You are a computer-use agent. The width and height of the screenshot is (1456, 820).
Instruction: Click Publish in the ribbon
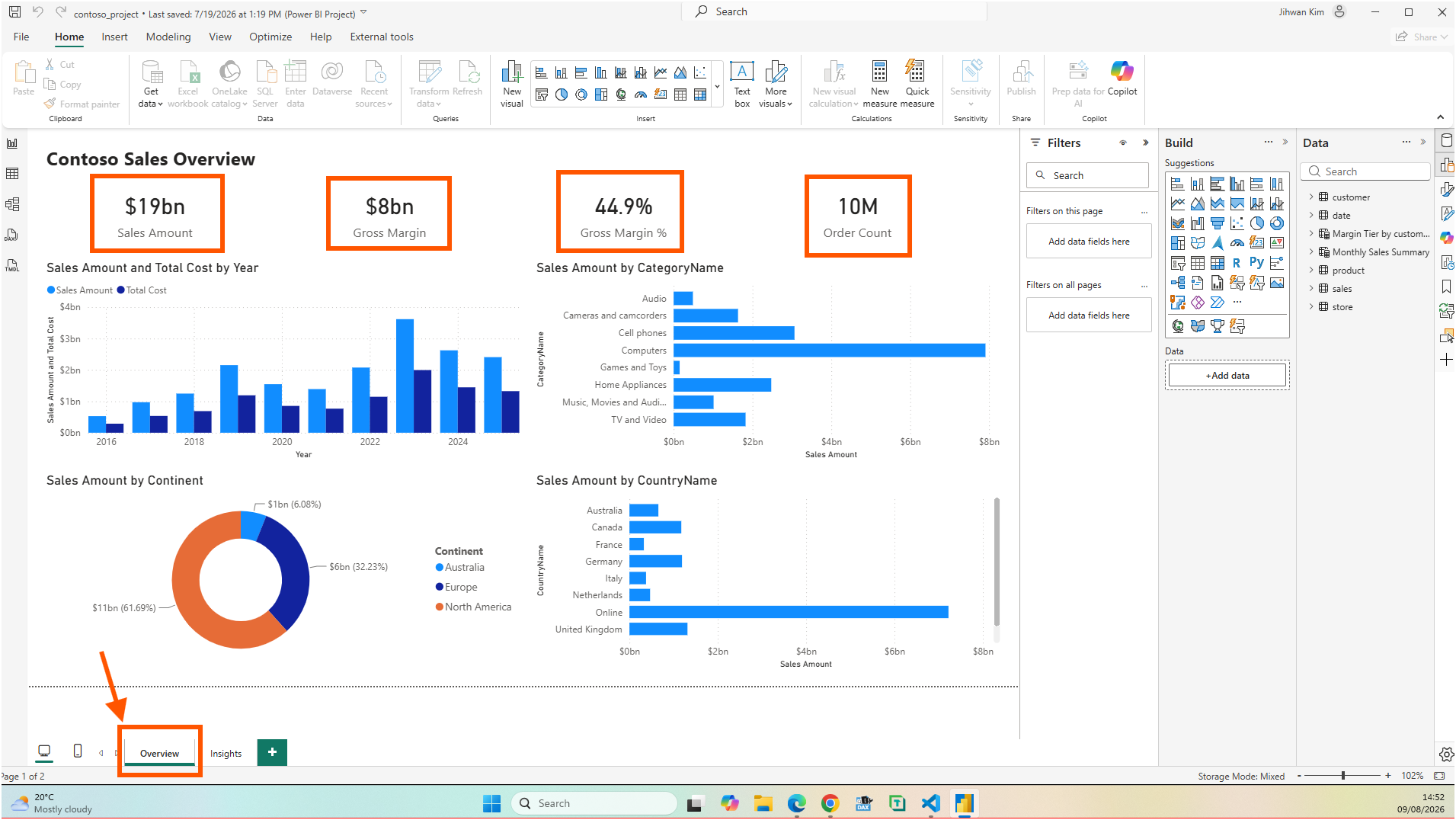pos(1021,78)
